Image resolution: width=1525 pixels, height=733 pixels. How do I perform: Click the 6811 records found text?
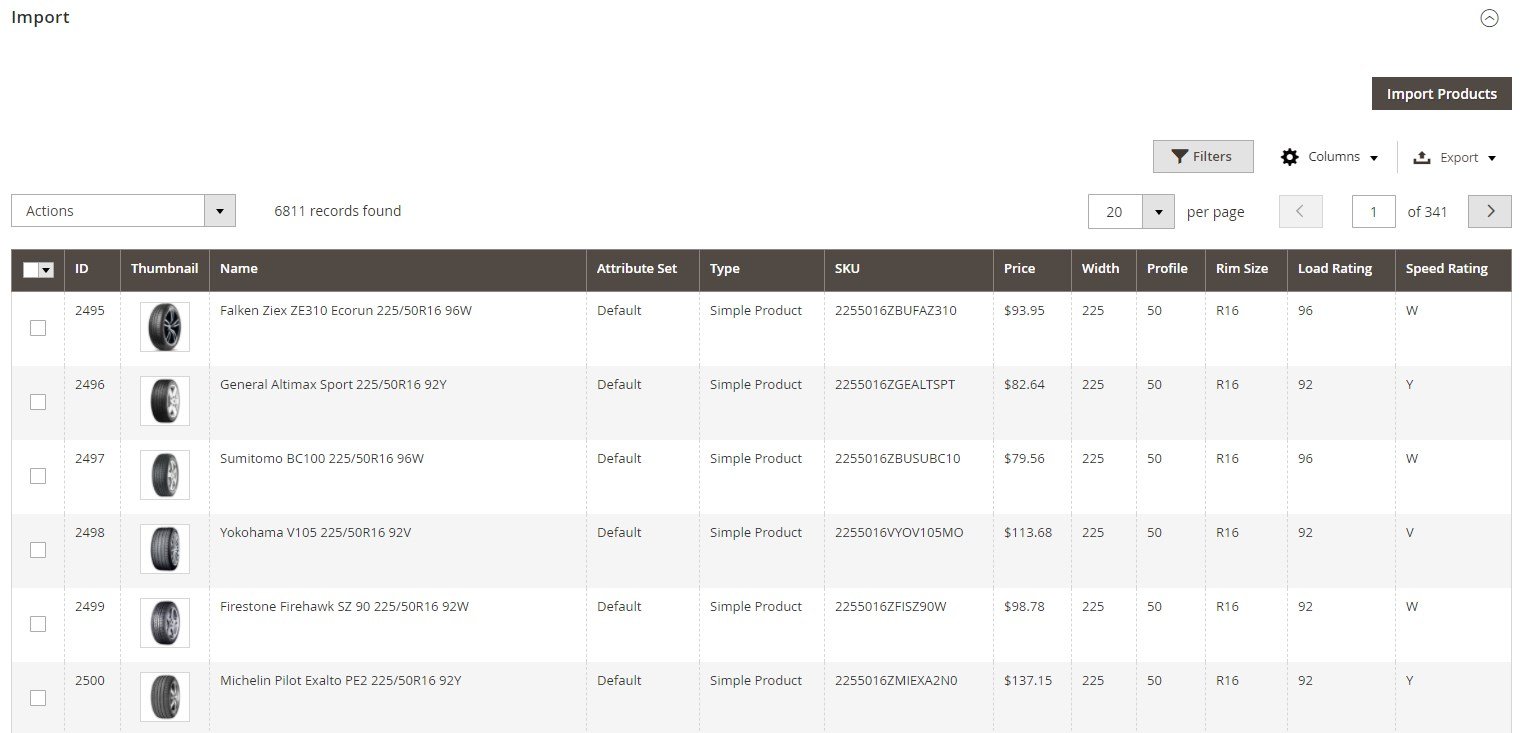338,211
